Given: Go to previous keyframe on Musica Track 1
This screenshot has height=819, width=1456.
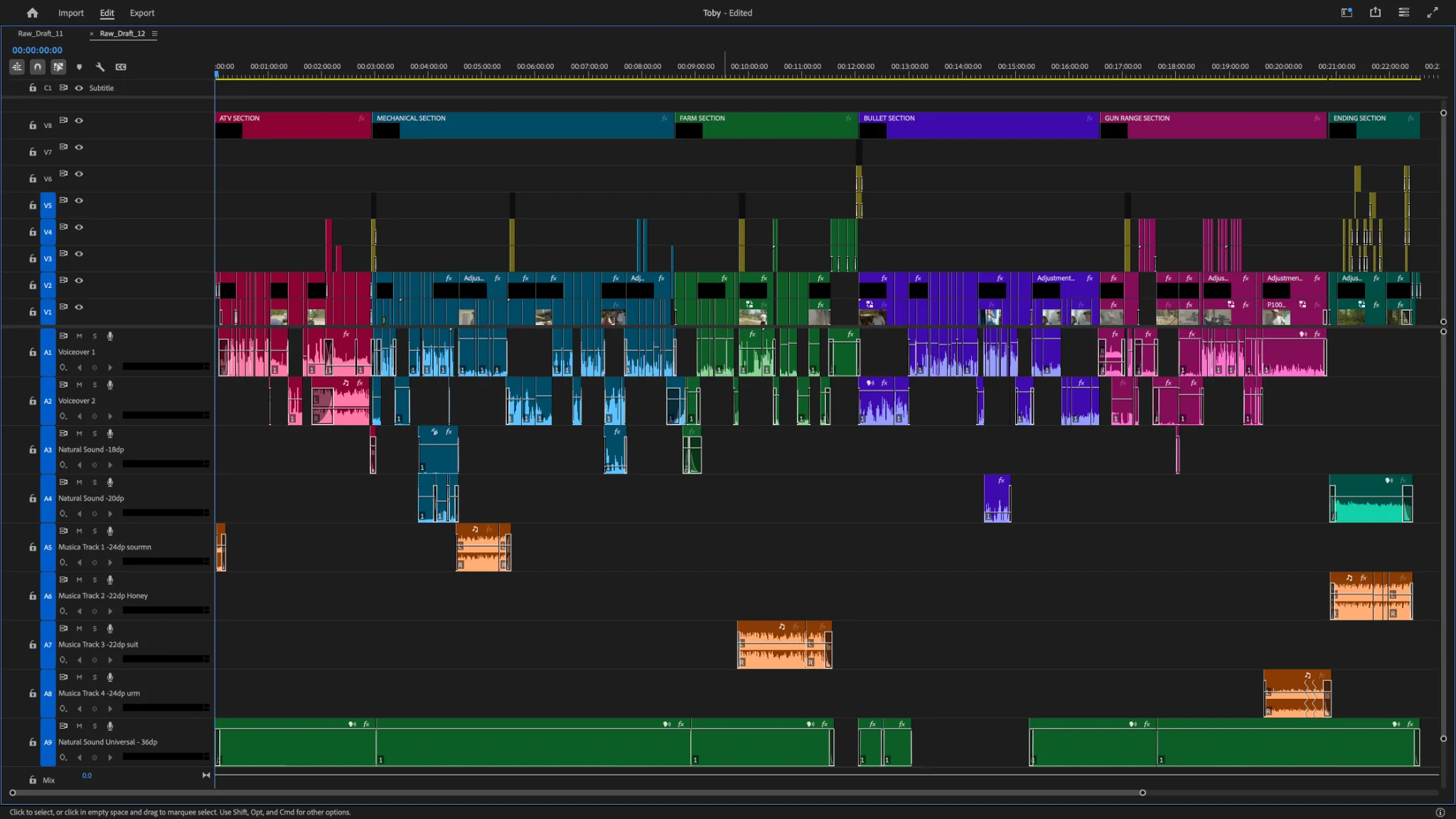Looking at the screenshot, I should [x=79, y=562].
